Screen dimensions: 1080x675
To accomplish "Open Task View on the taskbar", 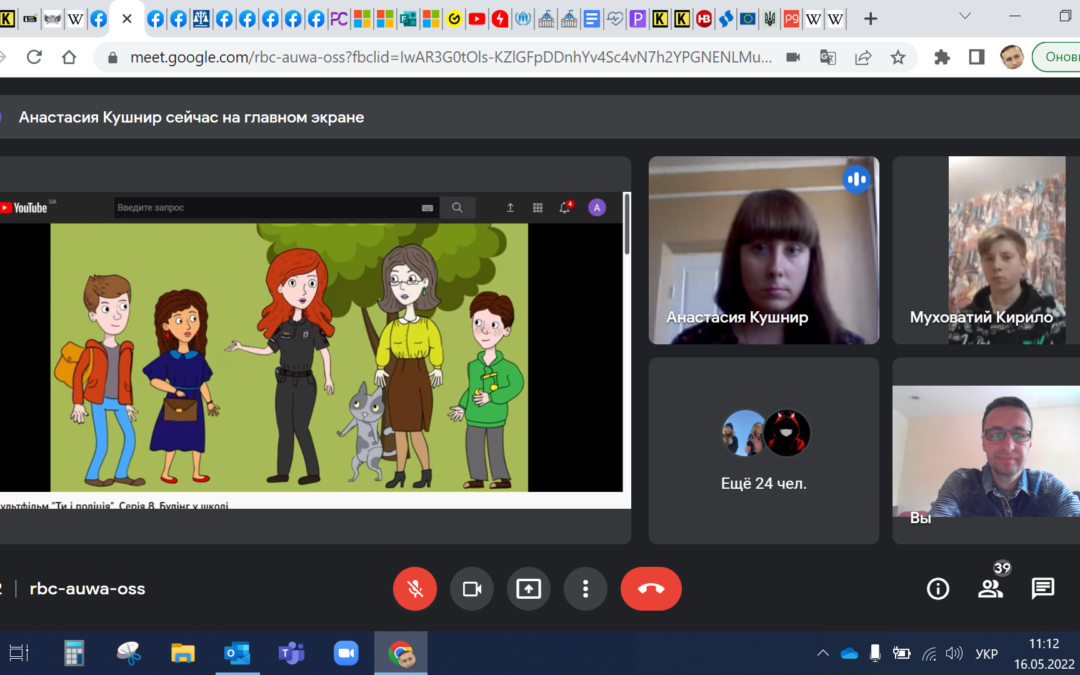I will point(18,652).
